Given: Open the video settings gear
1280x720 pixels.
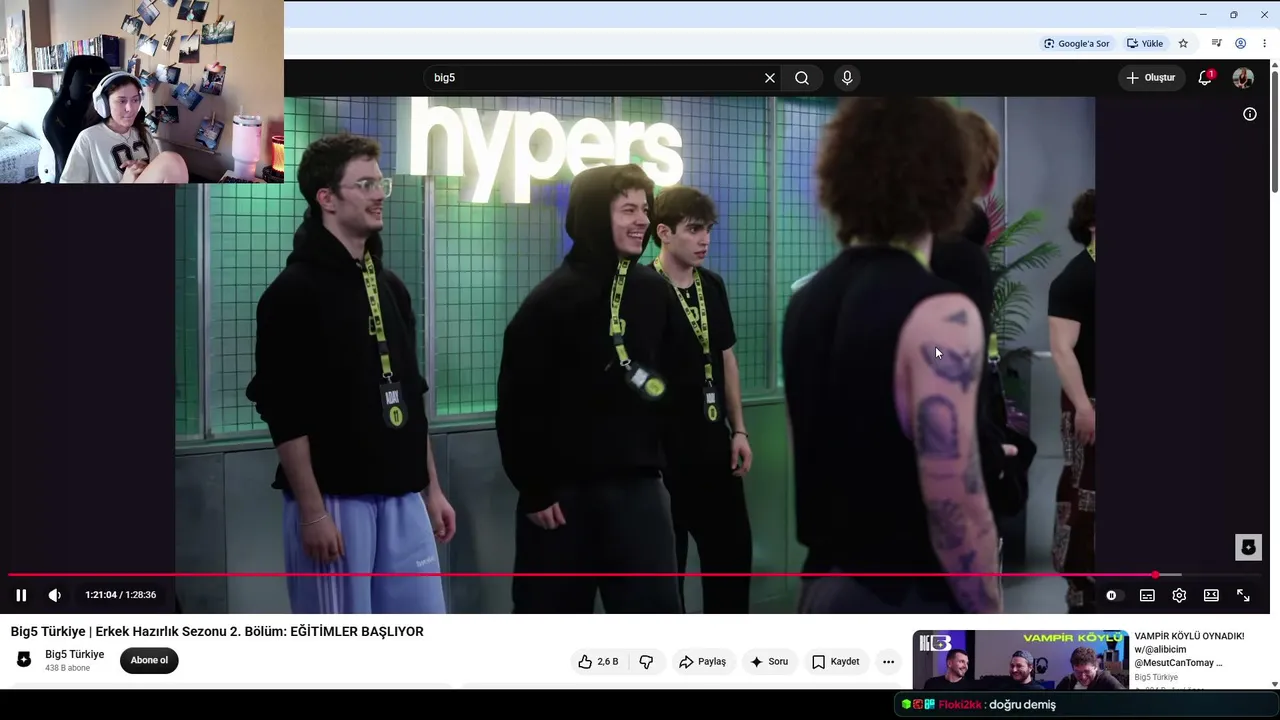Looking at the screenshot, I should (1179, 595).
